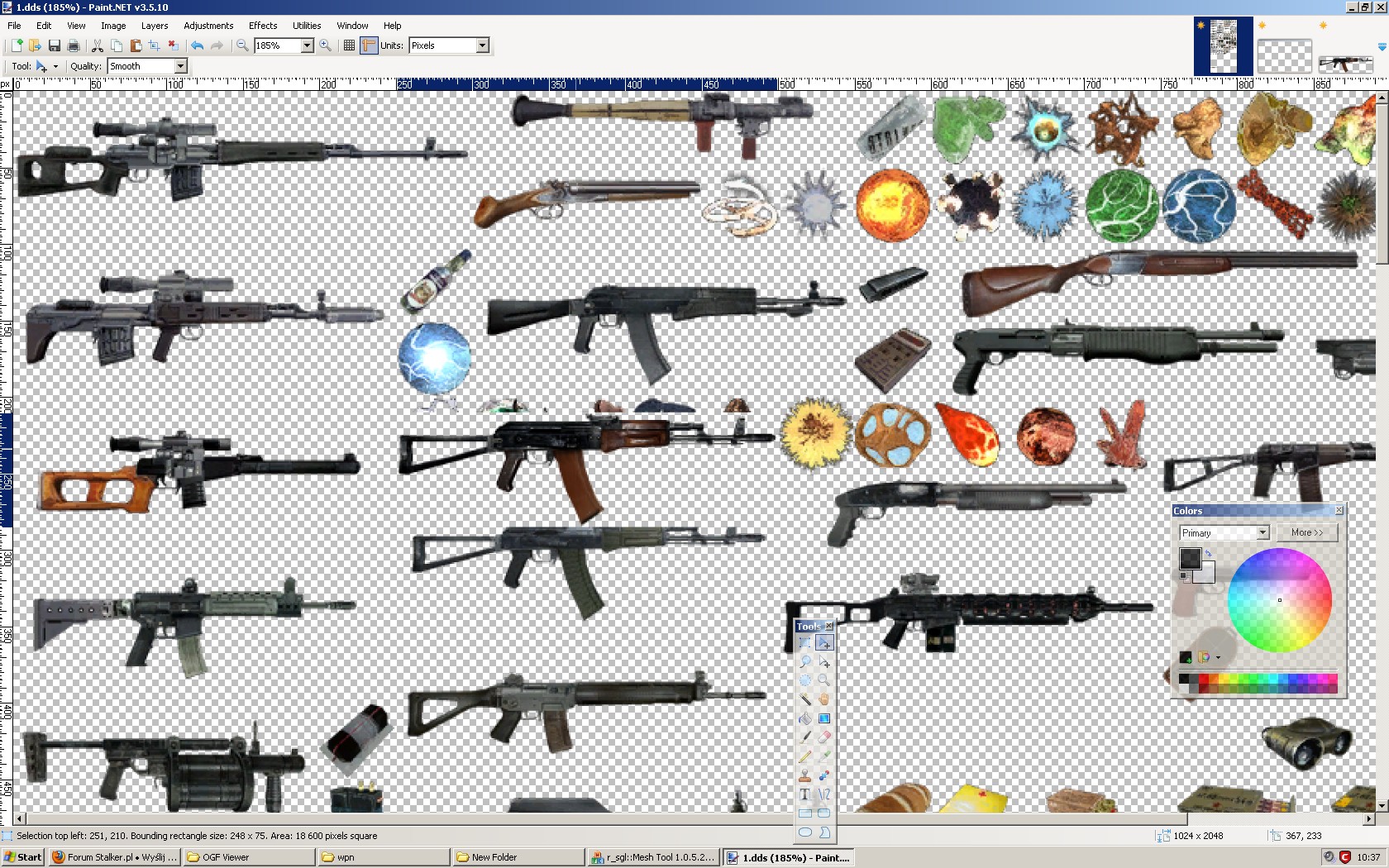Screen dimensions: 1389x868
Task: Open the palette management dropdown
Action: tap(1218, 658)
